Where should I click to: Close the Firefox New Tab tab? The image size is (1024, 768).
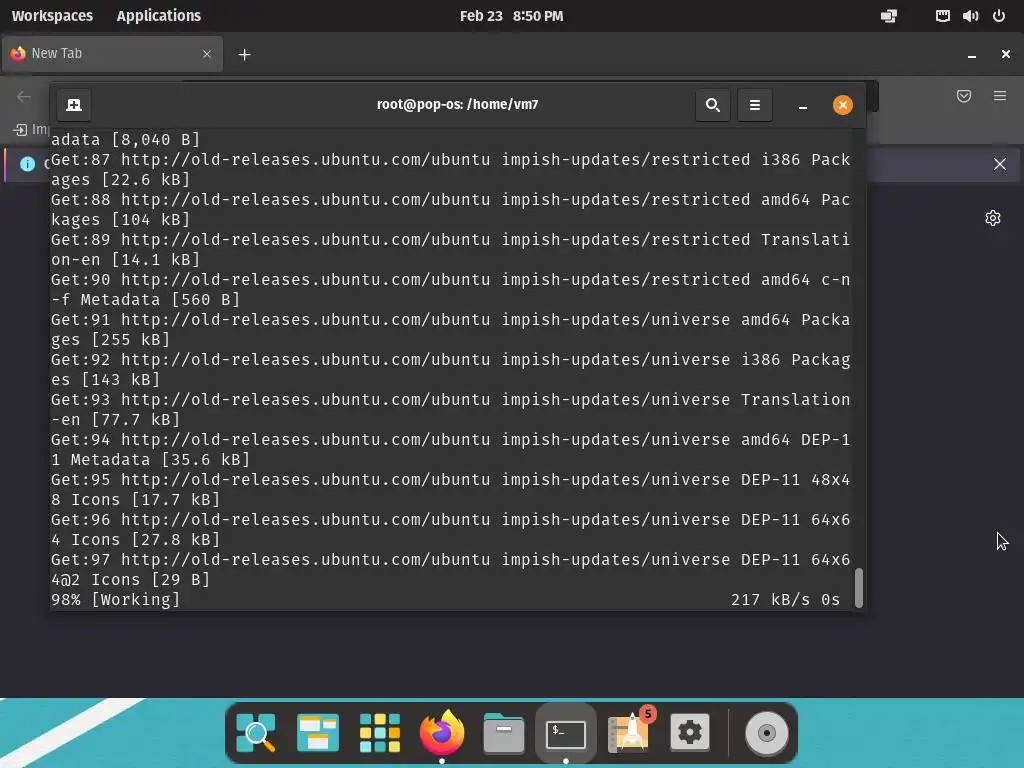coord(207,54)
